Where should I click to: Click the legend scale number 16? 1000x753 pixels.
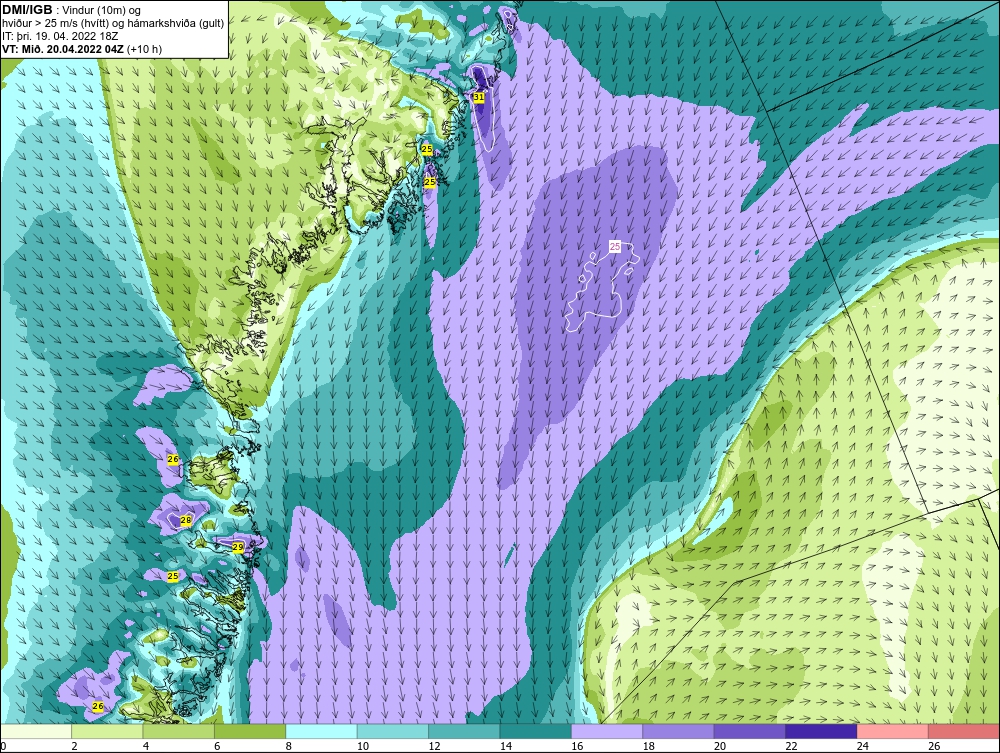pos(577,746)
